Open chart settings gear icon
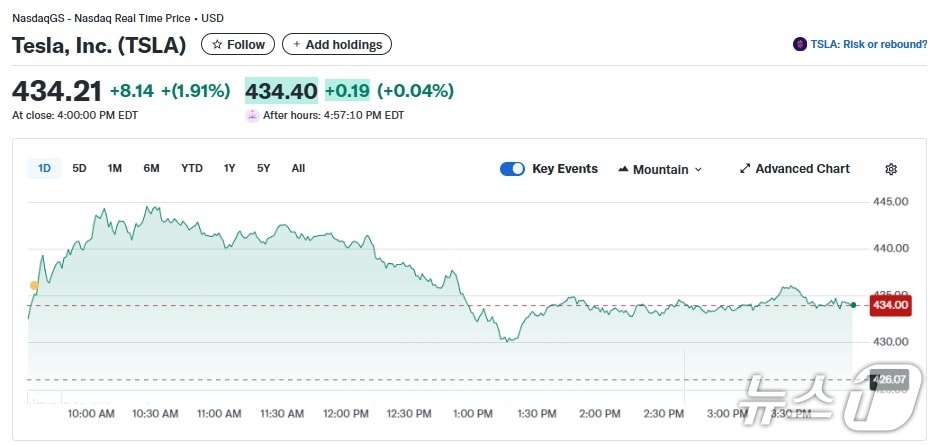The height and width of the screenshot is (445, 936). click(891, 169)
